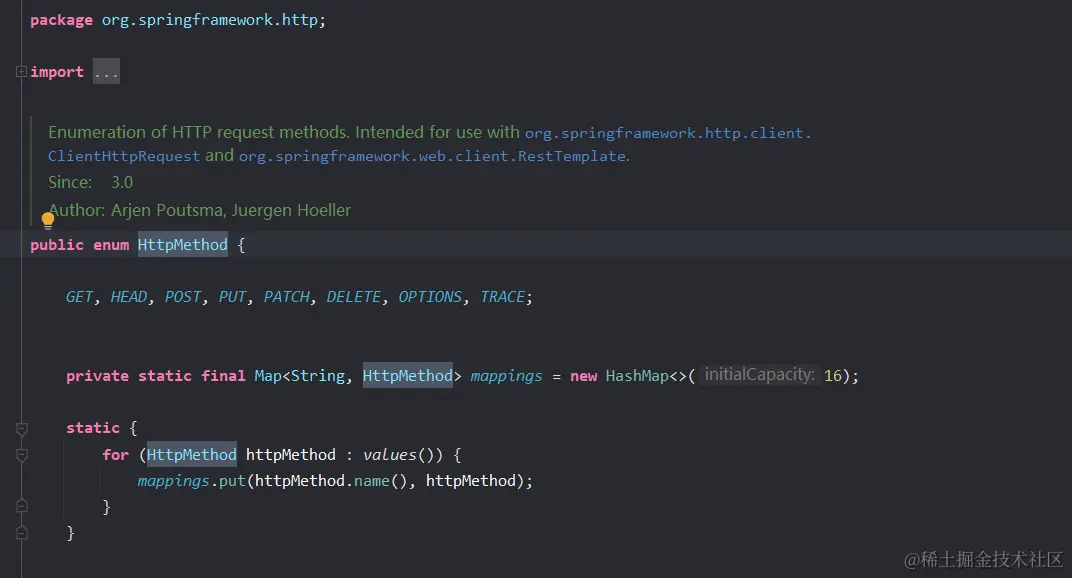Click HttpMethod type in the for loop
The height and width of the screenshot is (578, 1072).
click(191, 454)
